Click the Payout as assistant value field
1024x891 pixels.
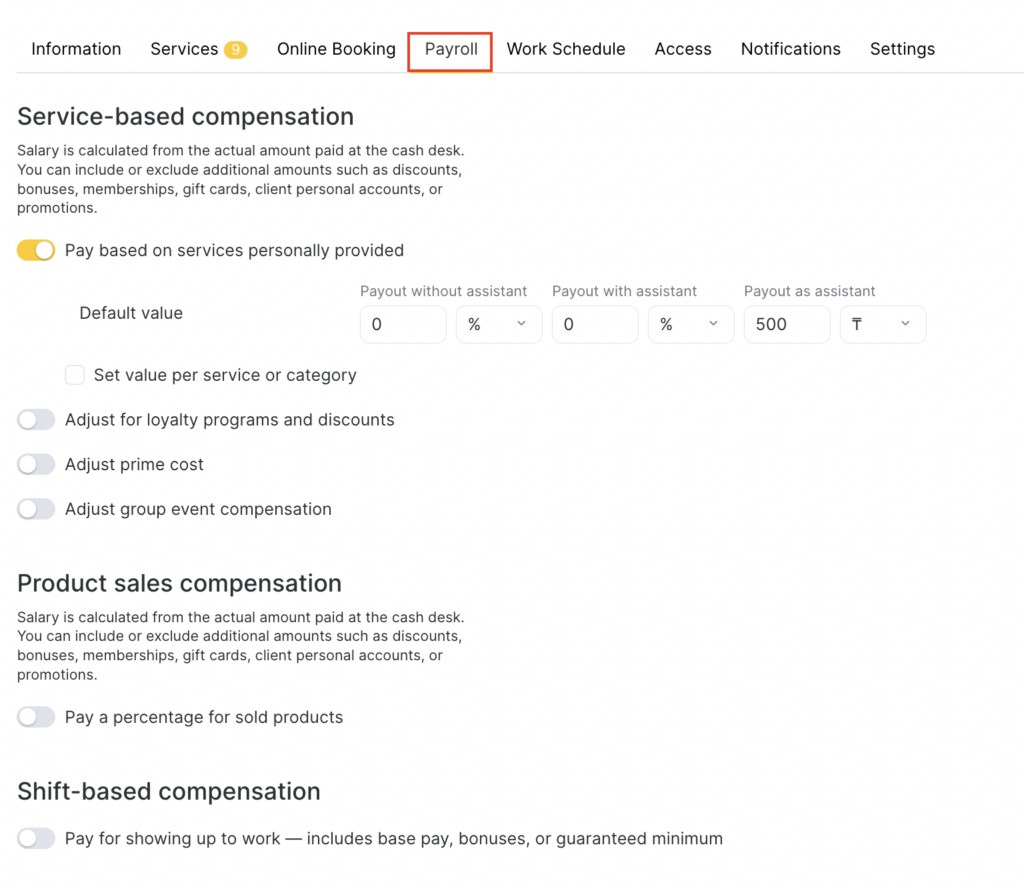(786, 325)
